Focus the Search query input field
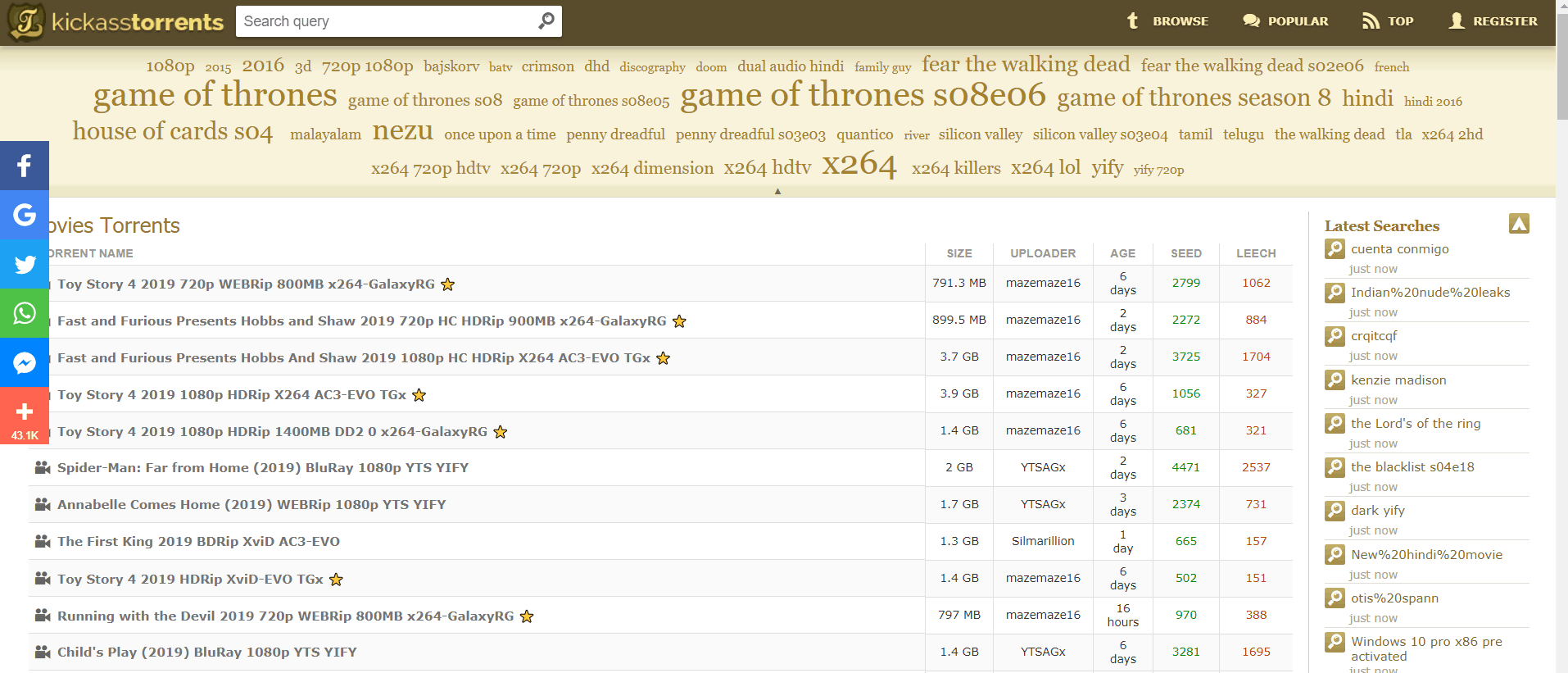 pyautogui.click(x=387, y=21)
